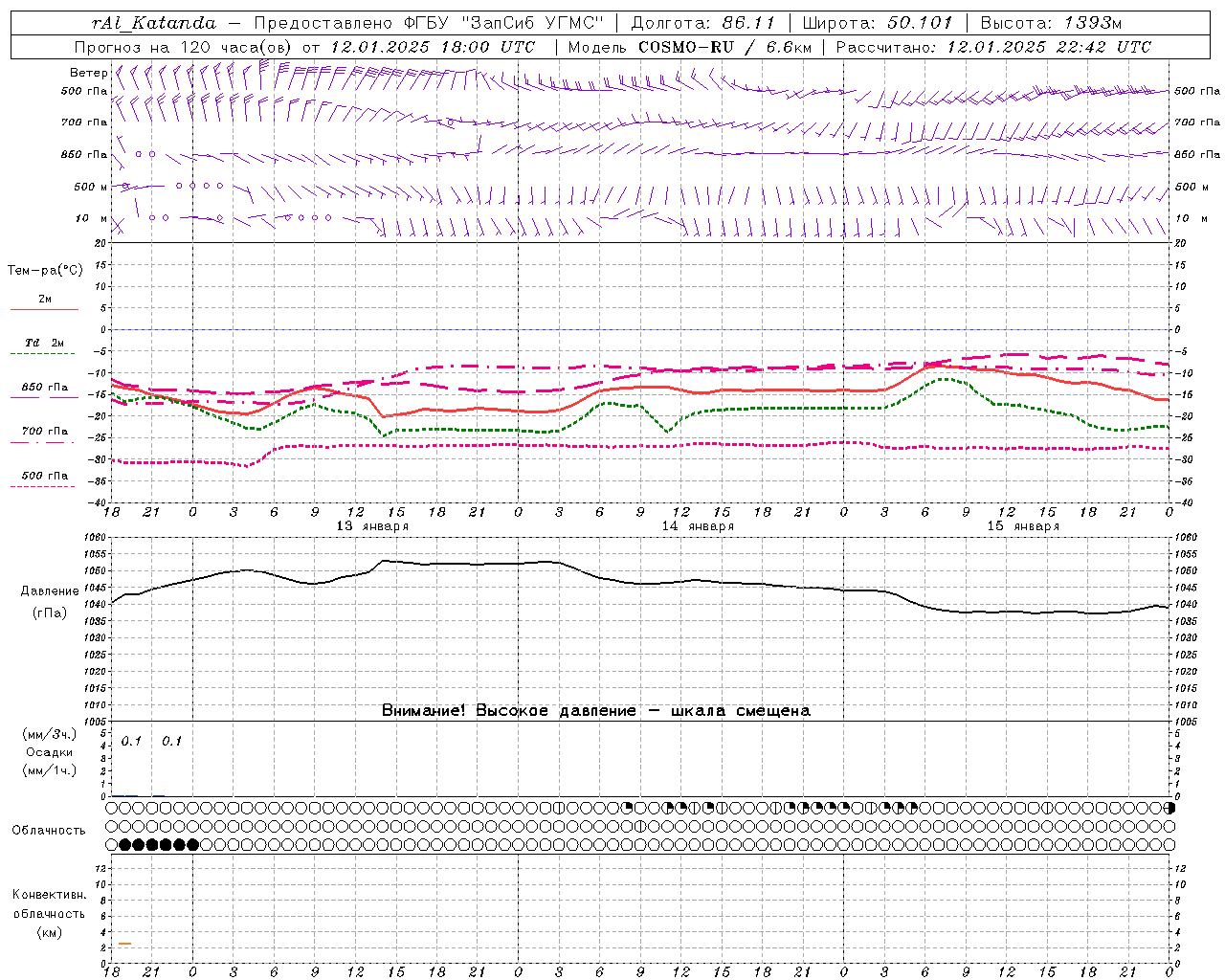
Task: Click the -40 value on left temperature axis
Action: 100,502
